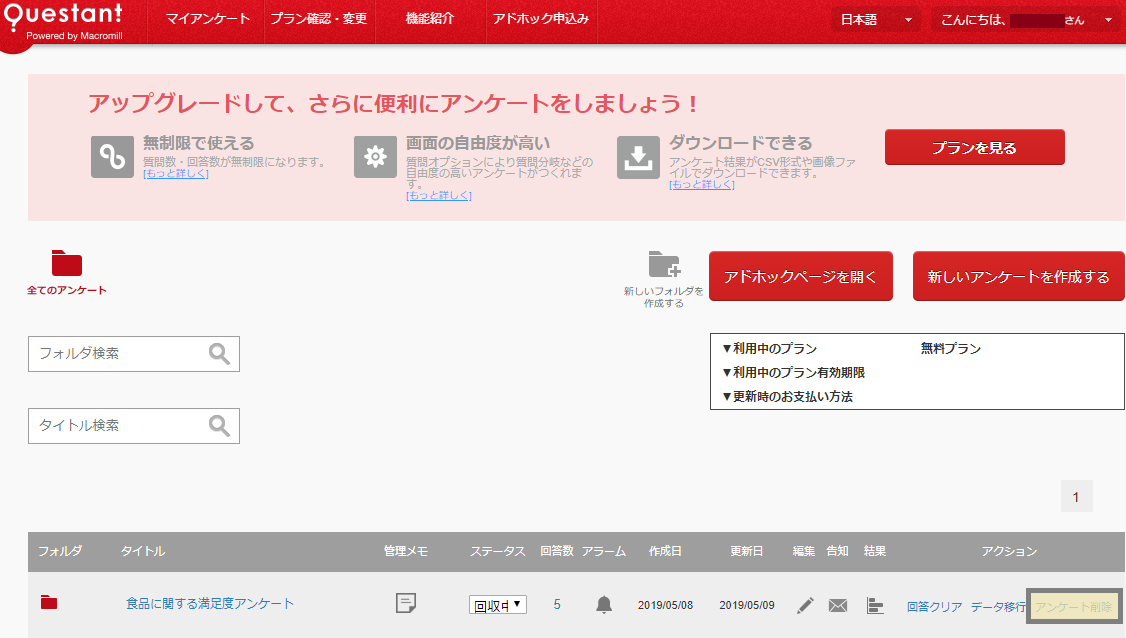The height and width of the screenshot is (638, 1126).
Task: Expand the こんにちは user account dropdown
Action: point(1026,20)
